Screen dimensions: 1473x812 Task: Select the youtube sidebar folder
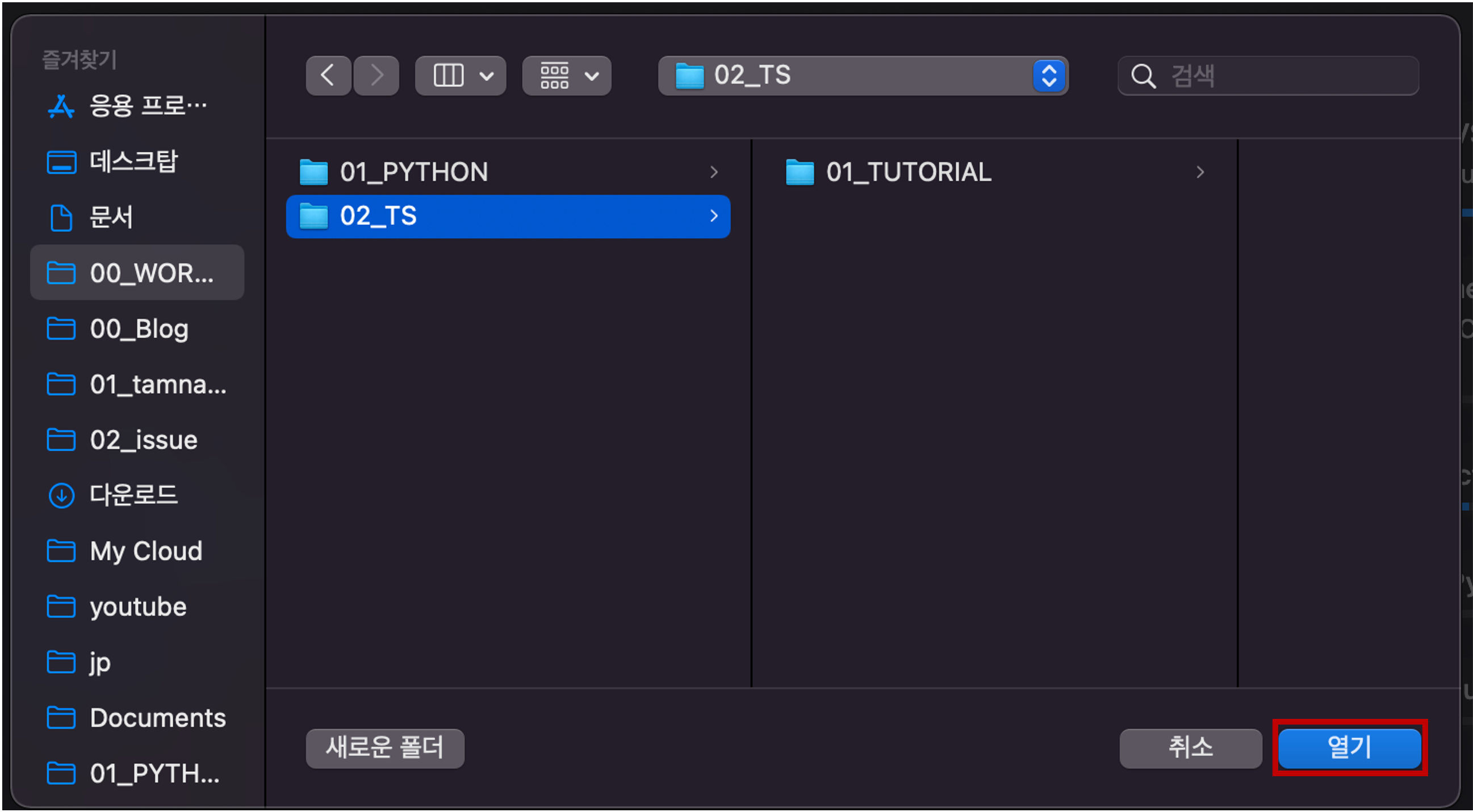(x=138, y=606)
